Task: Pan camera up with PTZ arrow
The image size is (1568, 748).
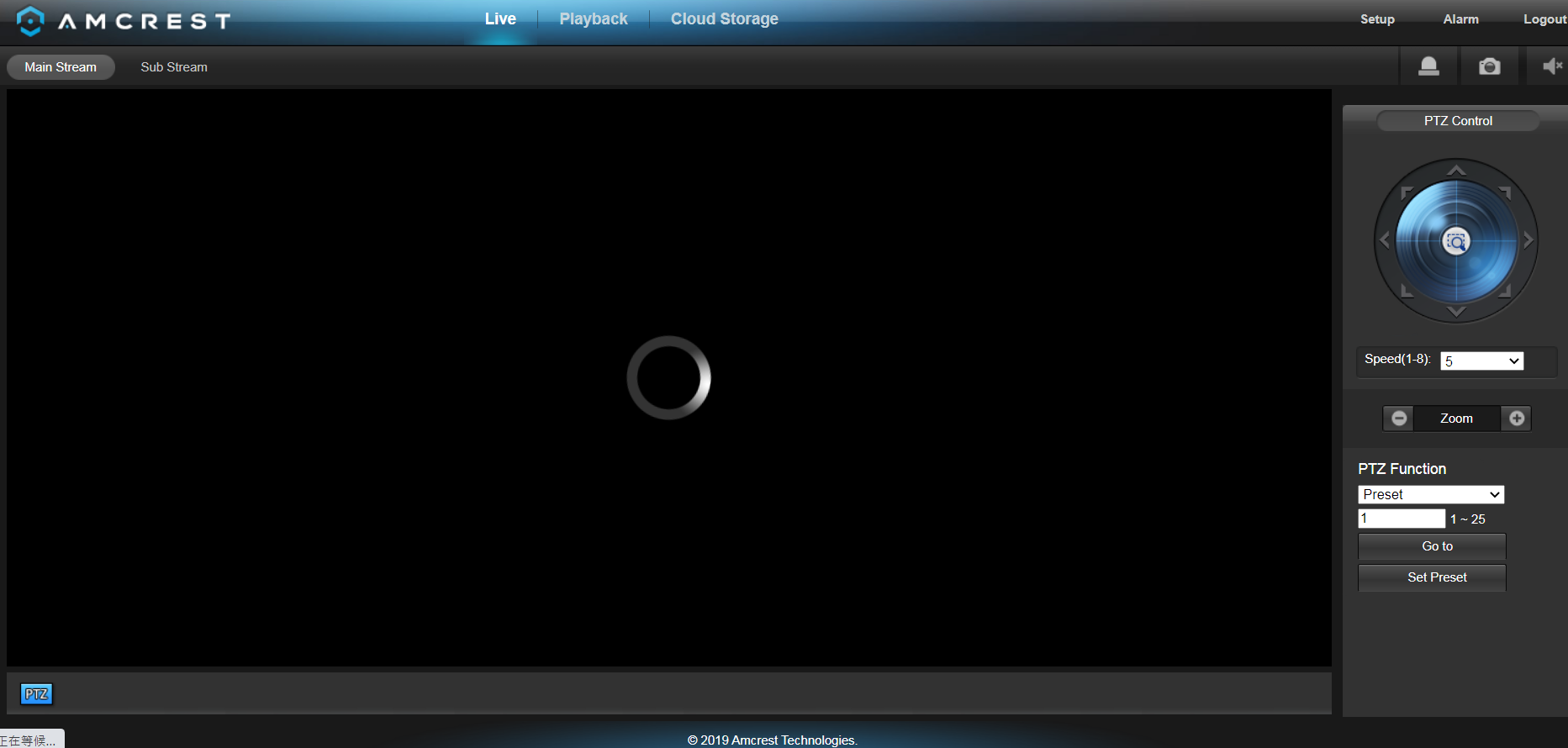Action: [1456, 171]
